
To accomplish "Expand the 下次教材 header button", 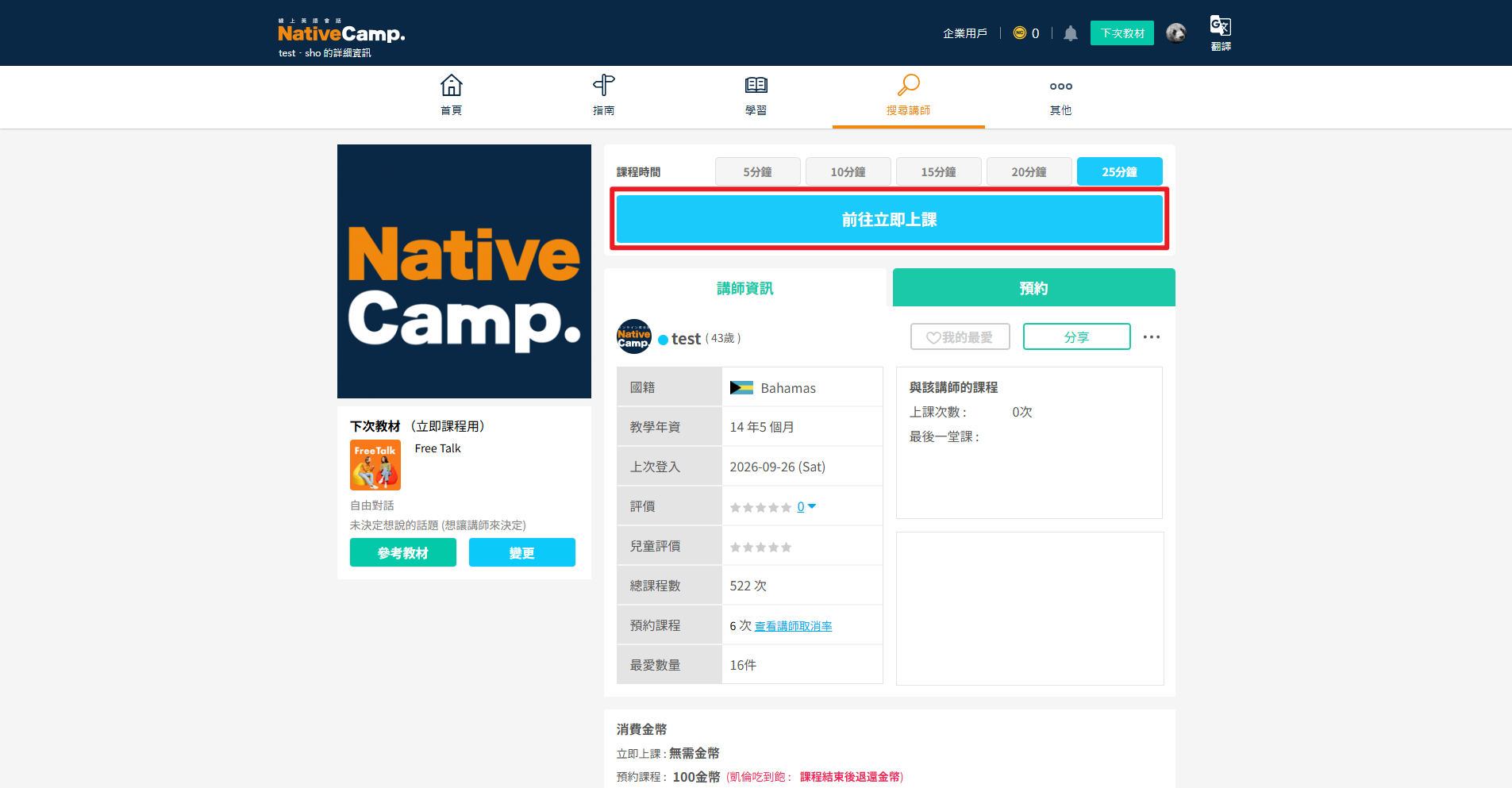I will [1121, 33].
